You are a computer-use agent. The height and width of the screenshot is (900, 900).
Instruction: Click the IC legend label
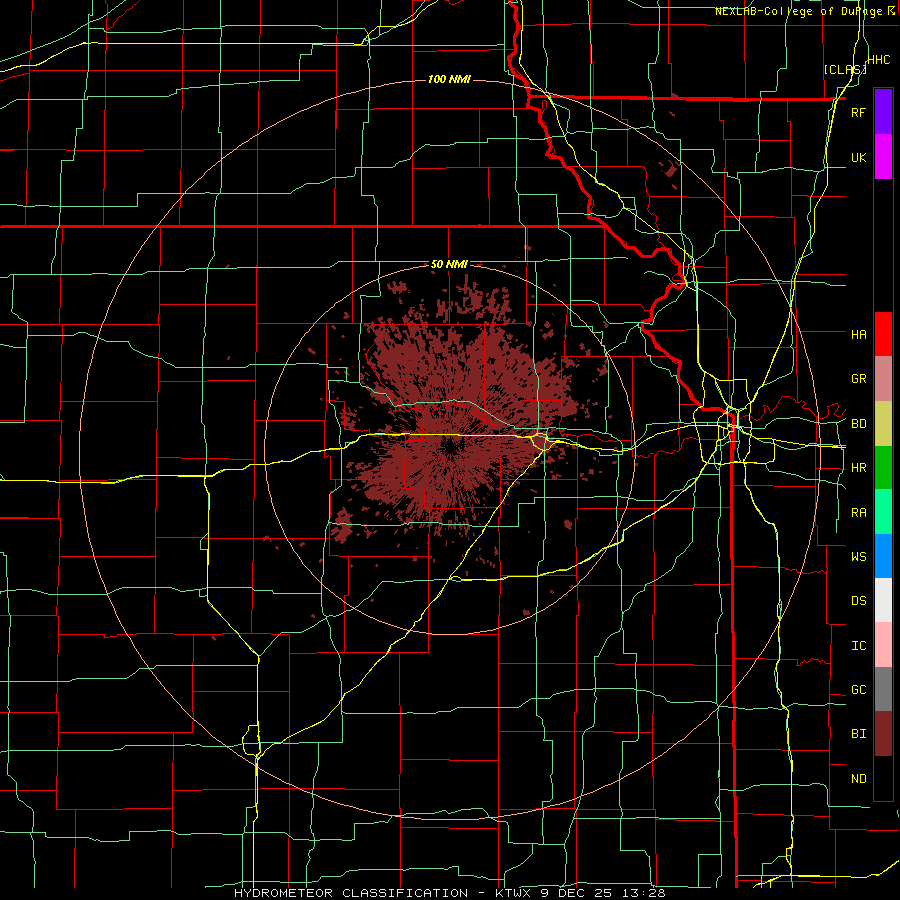coord(859,646)
